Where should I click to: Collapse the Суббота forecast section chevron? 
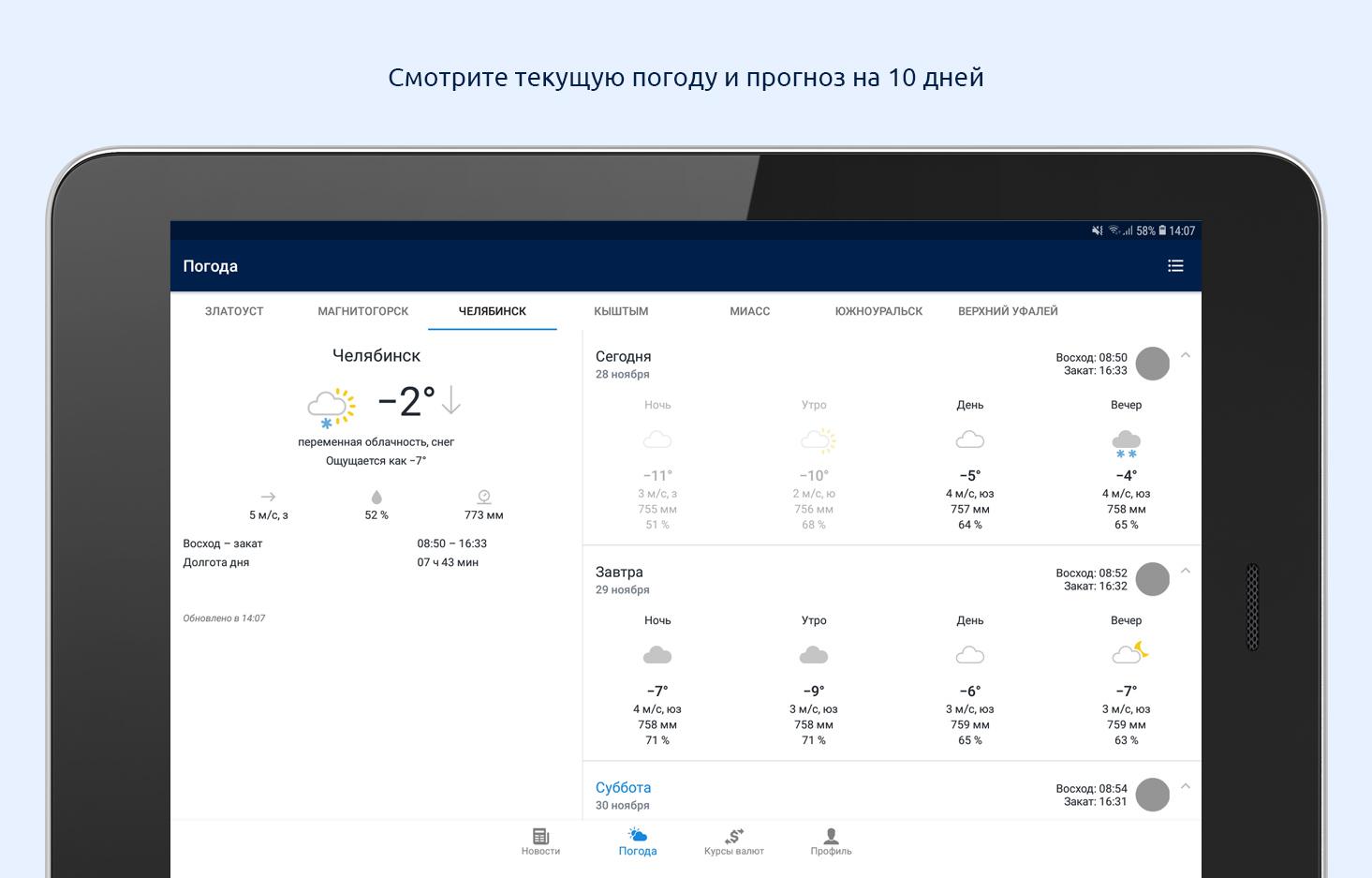pos(1186,786)
